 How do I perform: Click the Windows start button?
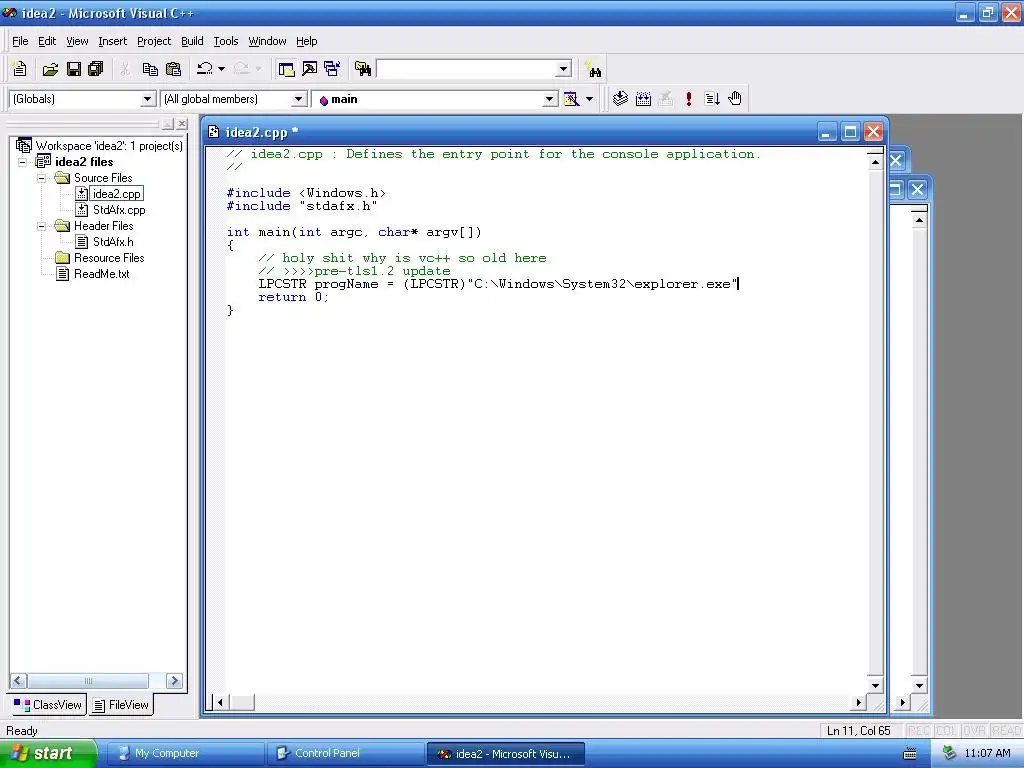pyautogui.click(x=48, y=754)
